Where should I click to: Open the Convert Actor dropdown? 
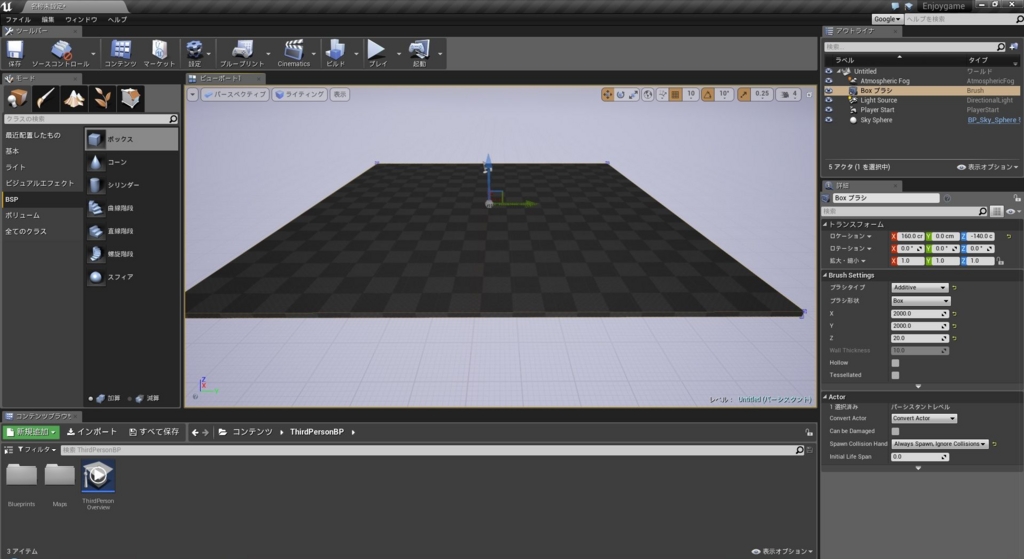pyautogui.click(x=924, y=419)
